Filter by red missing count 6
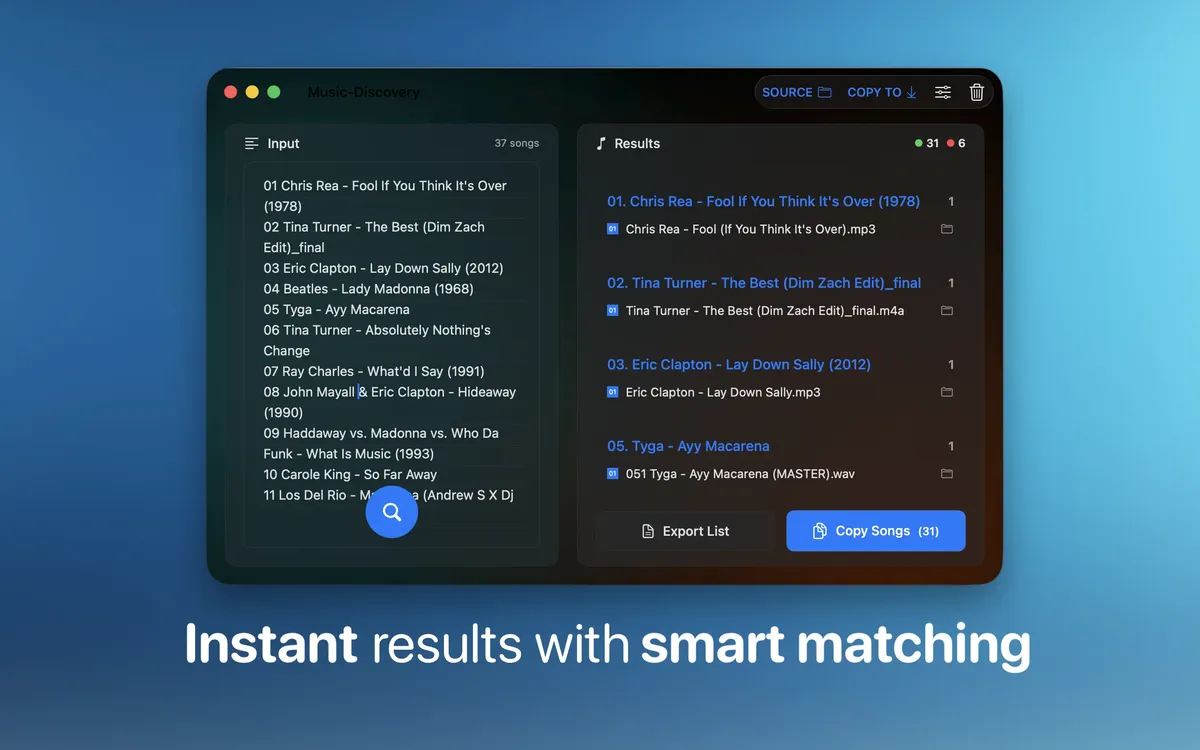Image resolution: width=1200 pixels, height=750 pixels. [956, 144]
